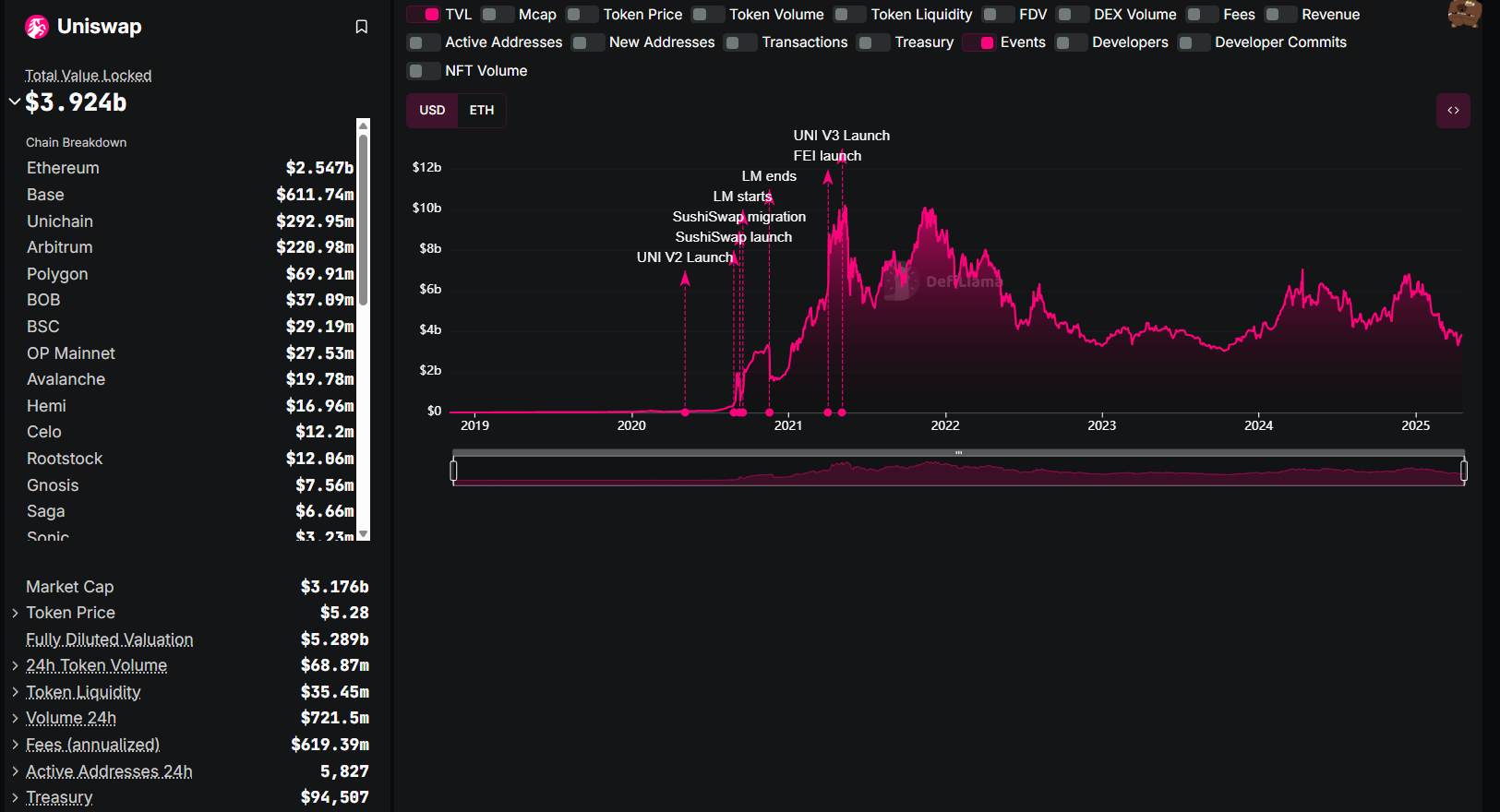
Task: Enable the FDV chart series
Action: pos(999,15)
